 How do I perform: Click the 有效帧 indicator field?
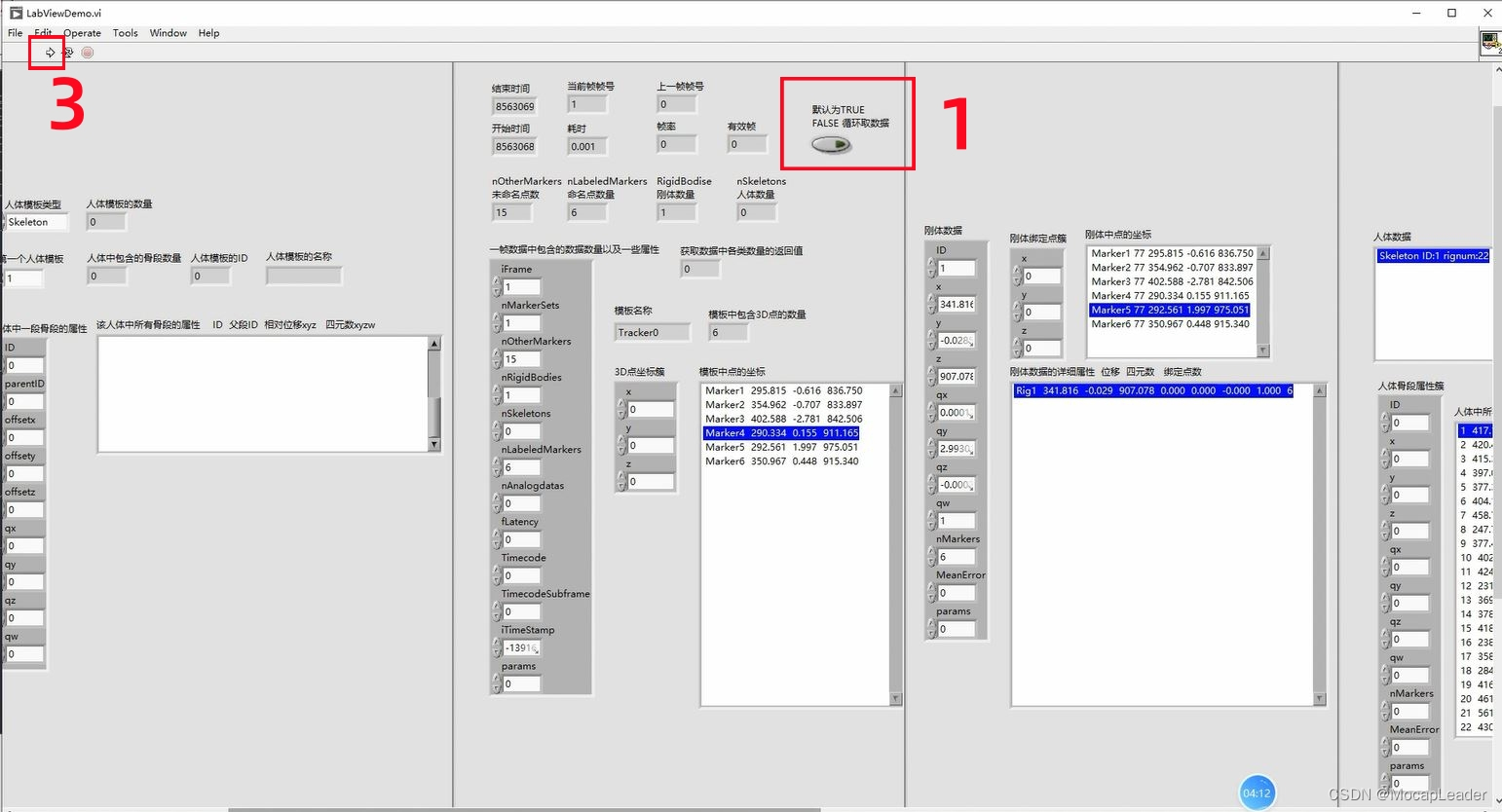(746, 143)
